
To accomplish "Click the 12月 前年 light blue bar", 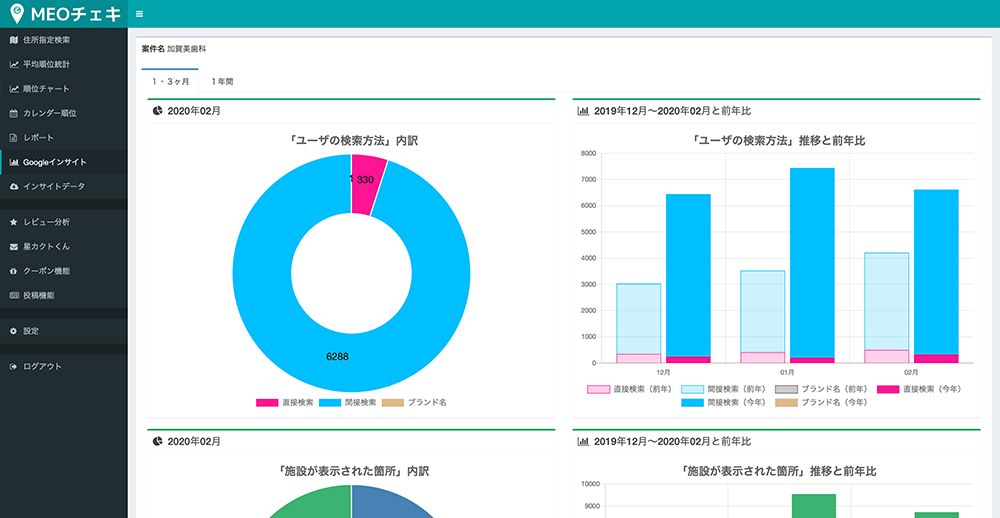I will pos(638,319).
